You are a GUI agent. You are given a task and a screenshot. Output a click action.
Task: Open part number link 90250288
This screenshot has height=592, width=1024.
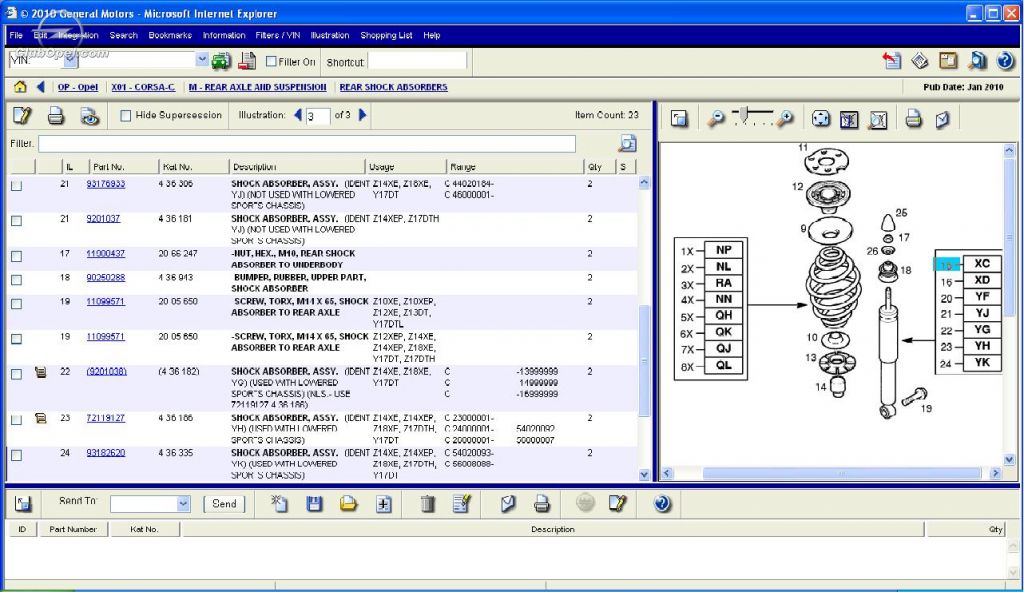pyautogui.click(x=106, y=278)
